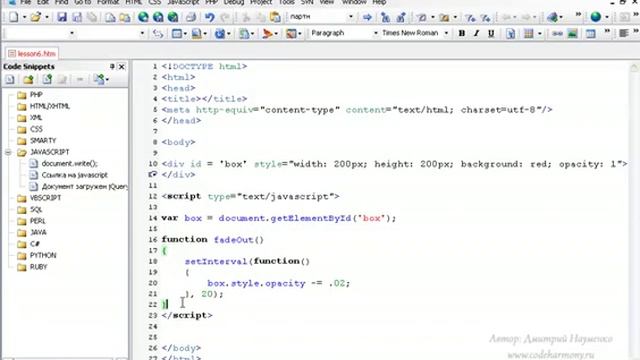The image size is (640, 360).
Task: Open the Tools menu
Action: [x=287, y=2]
